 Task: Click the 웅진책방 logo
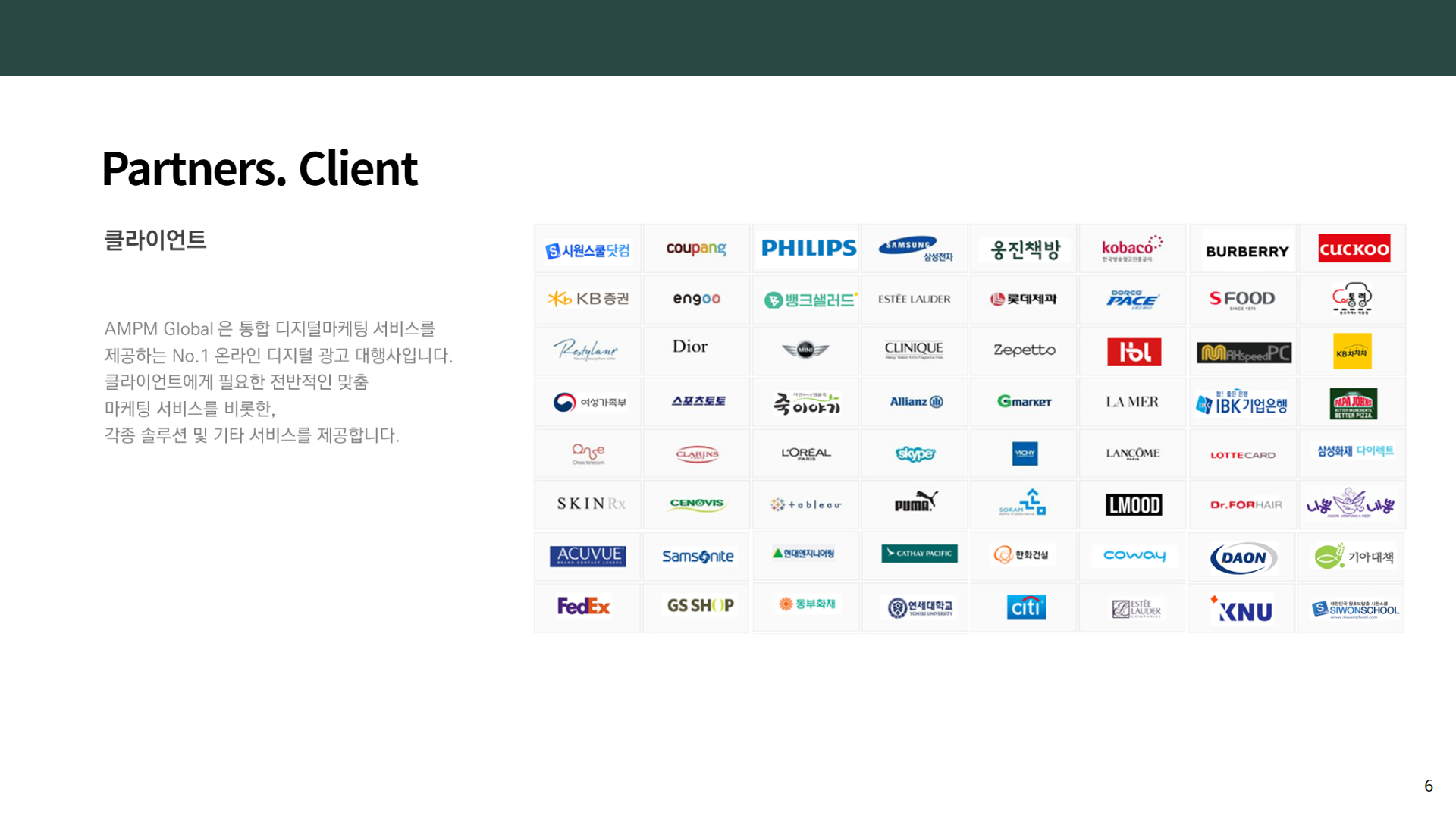(x=1025, y=249)
